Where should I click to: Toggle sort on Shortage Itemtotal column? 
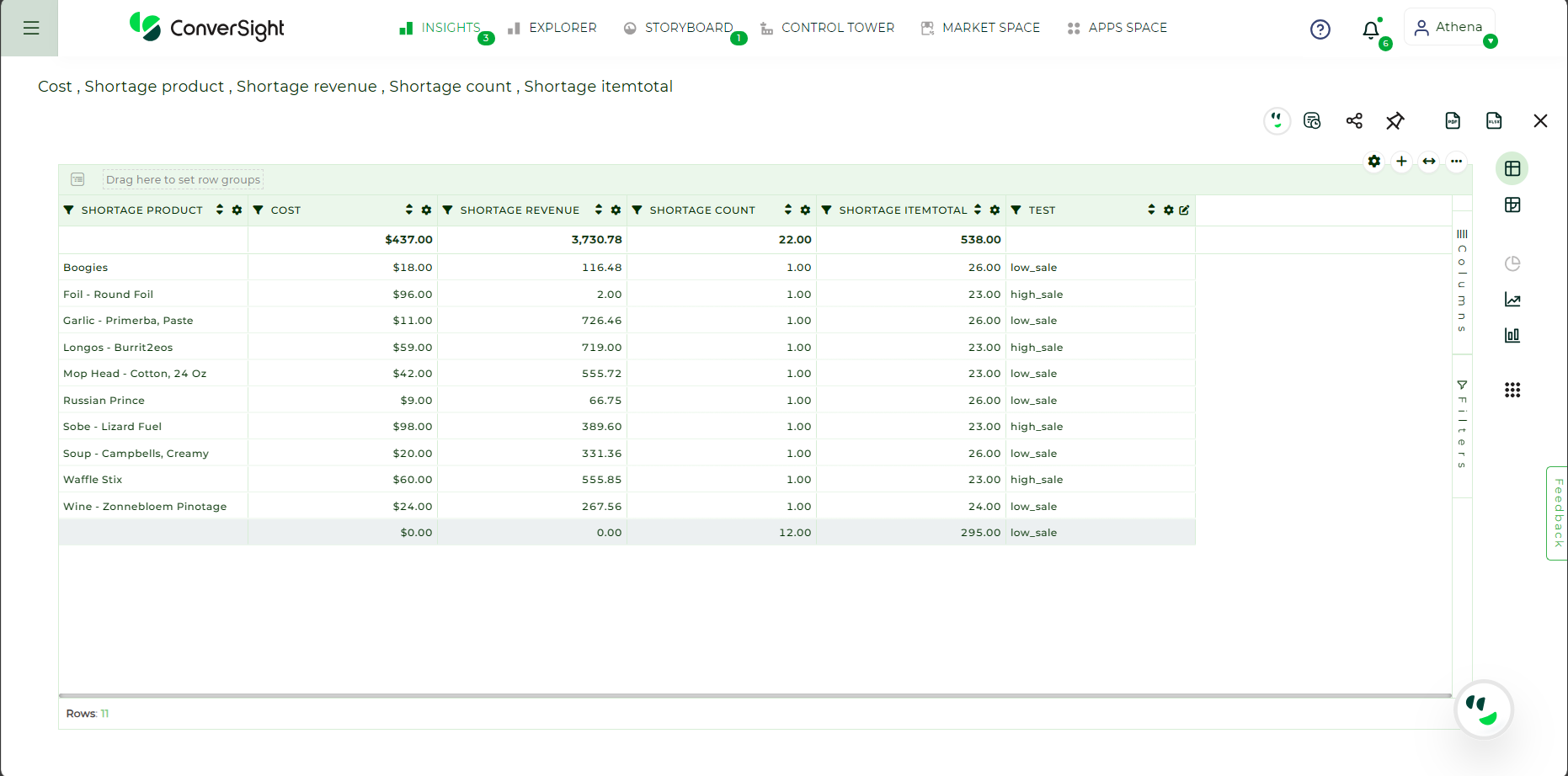978,210
